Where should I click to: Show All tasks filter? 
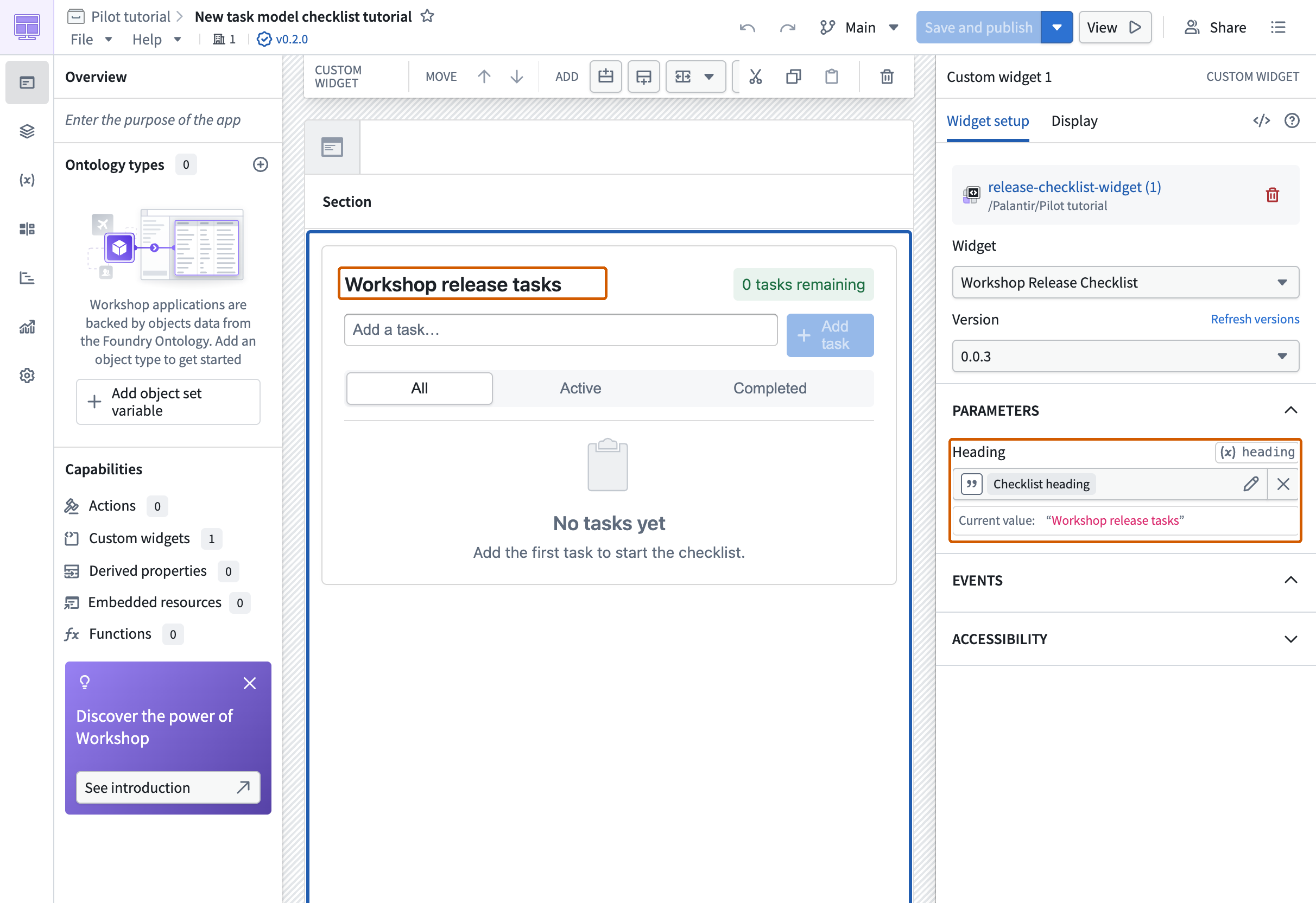(x=419, y=389)
